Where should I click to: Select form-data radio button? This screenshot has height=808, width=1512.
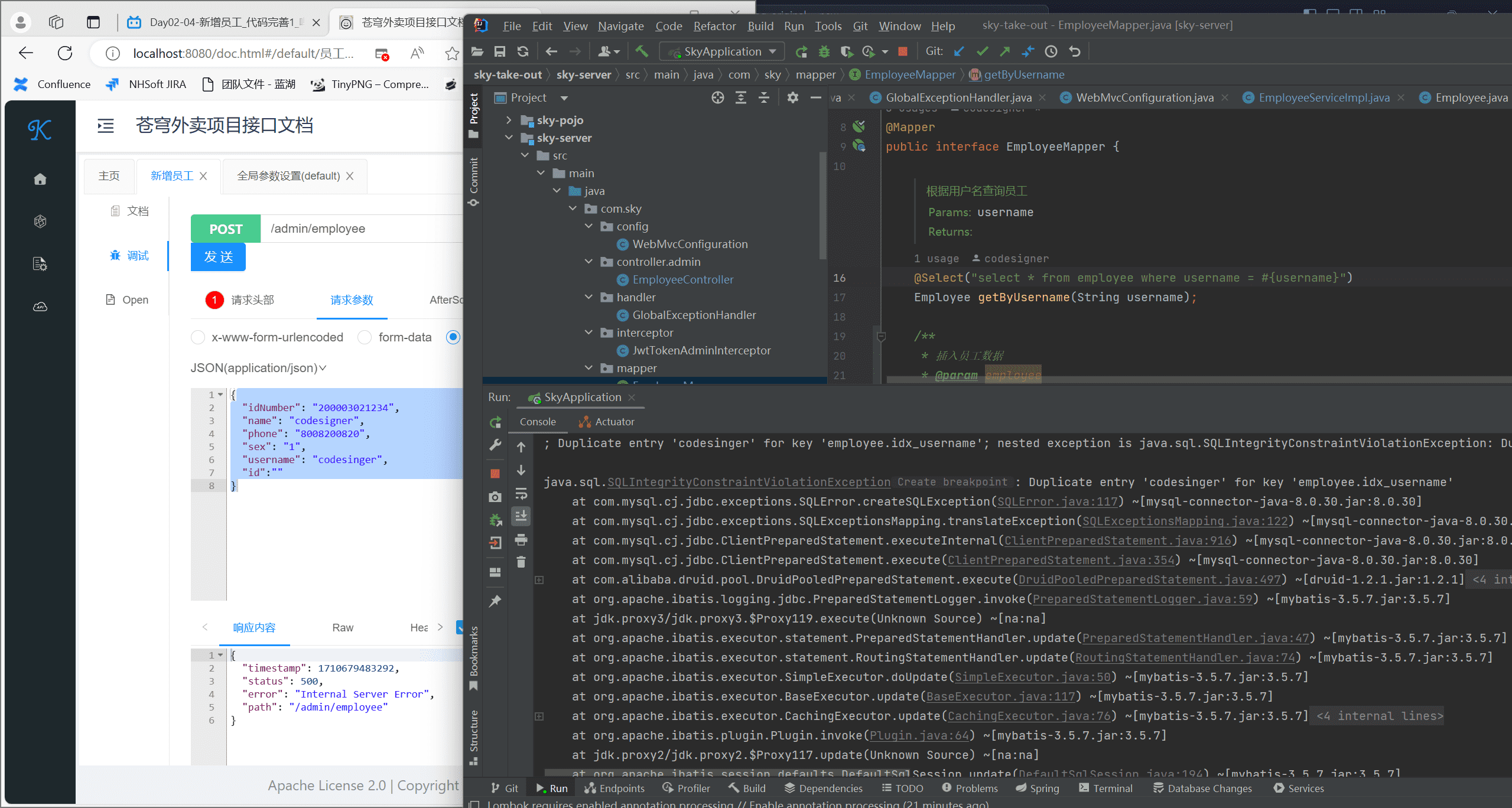(365, 337)
